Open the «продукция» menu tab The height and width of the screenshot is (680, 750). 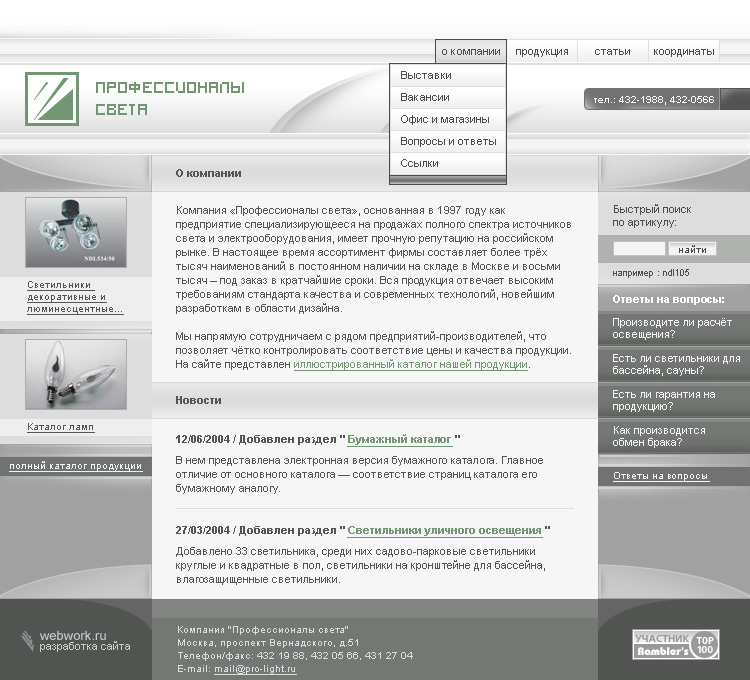(542, 51)
